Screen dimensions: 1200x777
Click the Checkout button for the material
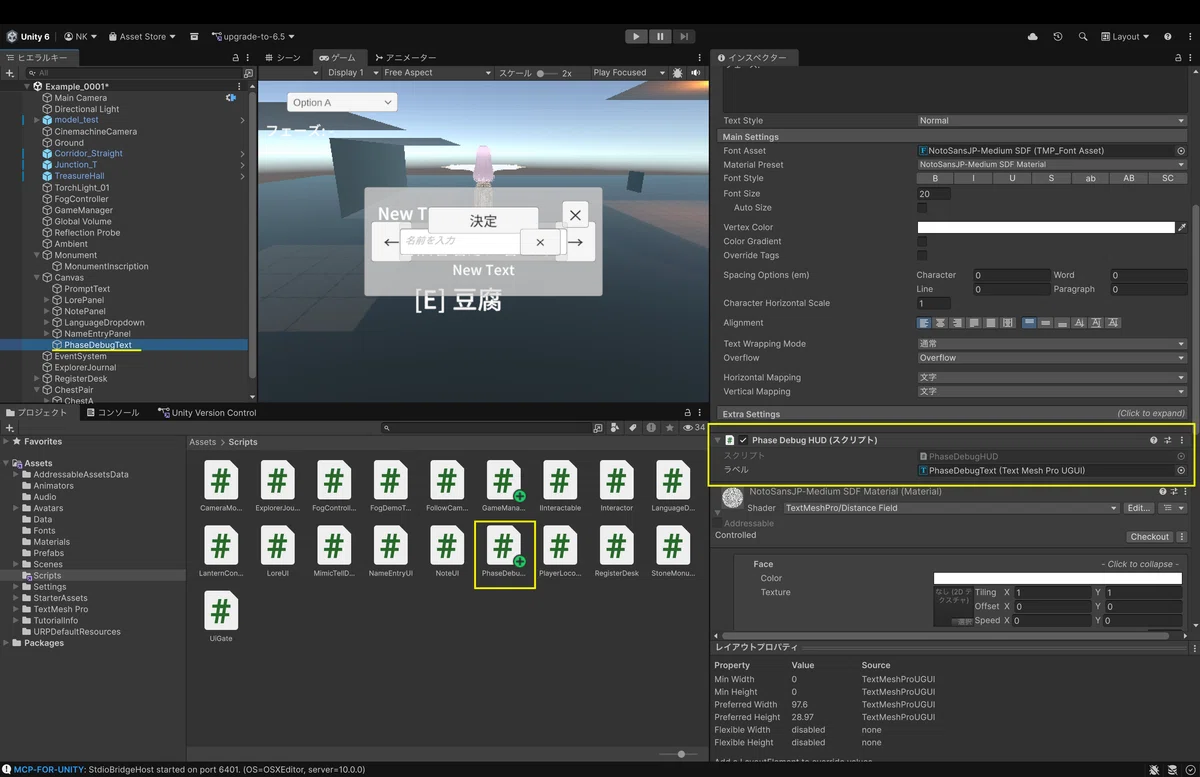point(1150,537)
